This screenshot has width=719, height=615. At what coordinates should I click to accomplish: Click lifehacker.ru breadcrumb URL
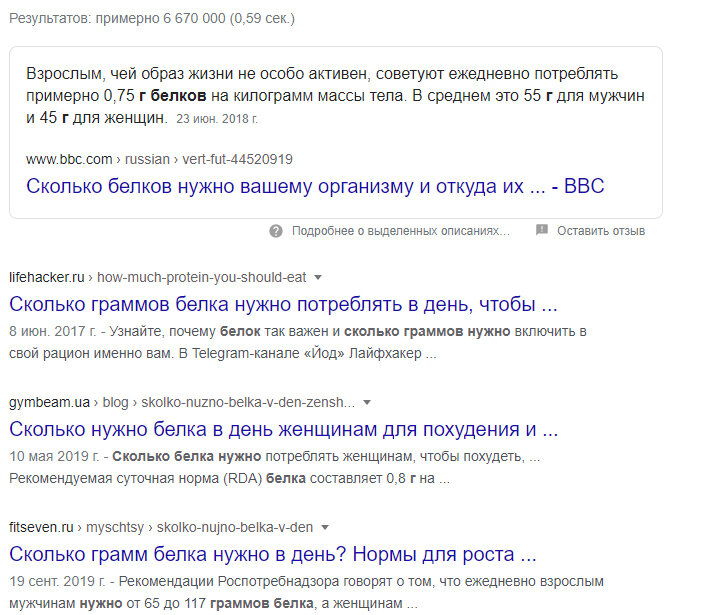pos(157,277)
